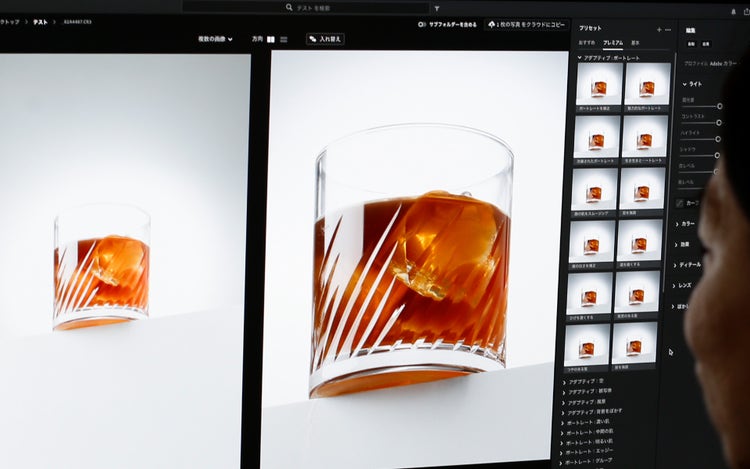Click 1枚の写真をクラウドにコピー button
This screenshot has height=469, width=750.
[527, 24]
